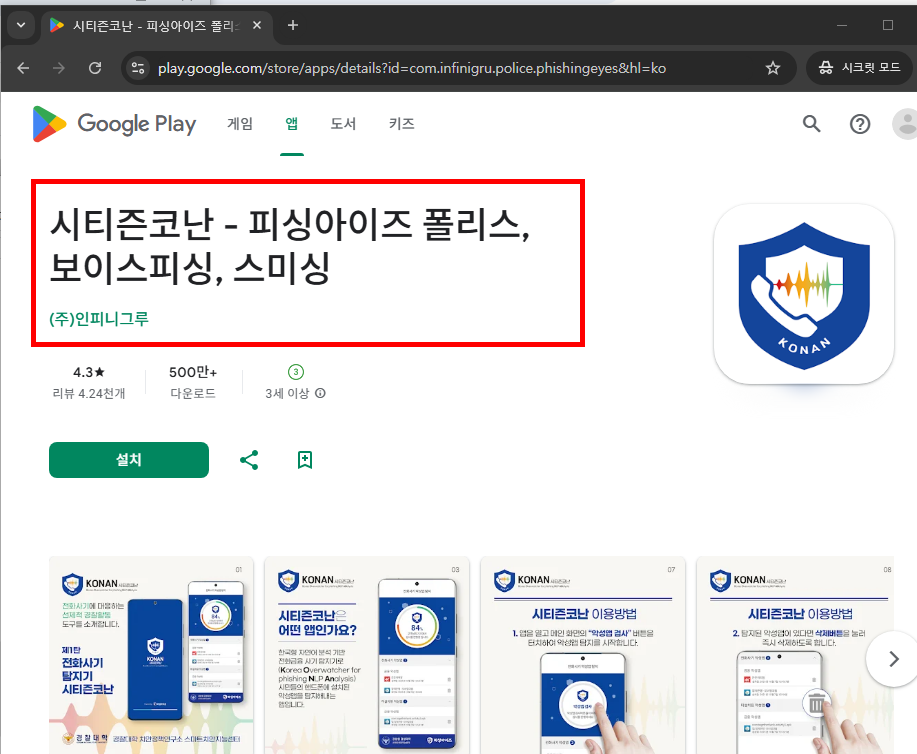This screenshot has height=754, width=917.
Task: Open the tab search chevron top-left
Action: [20, 25]
